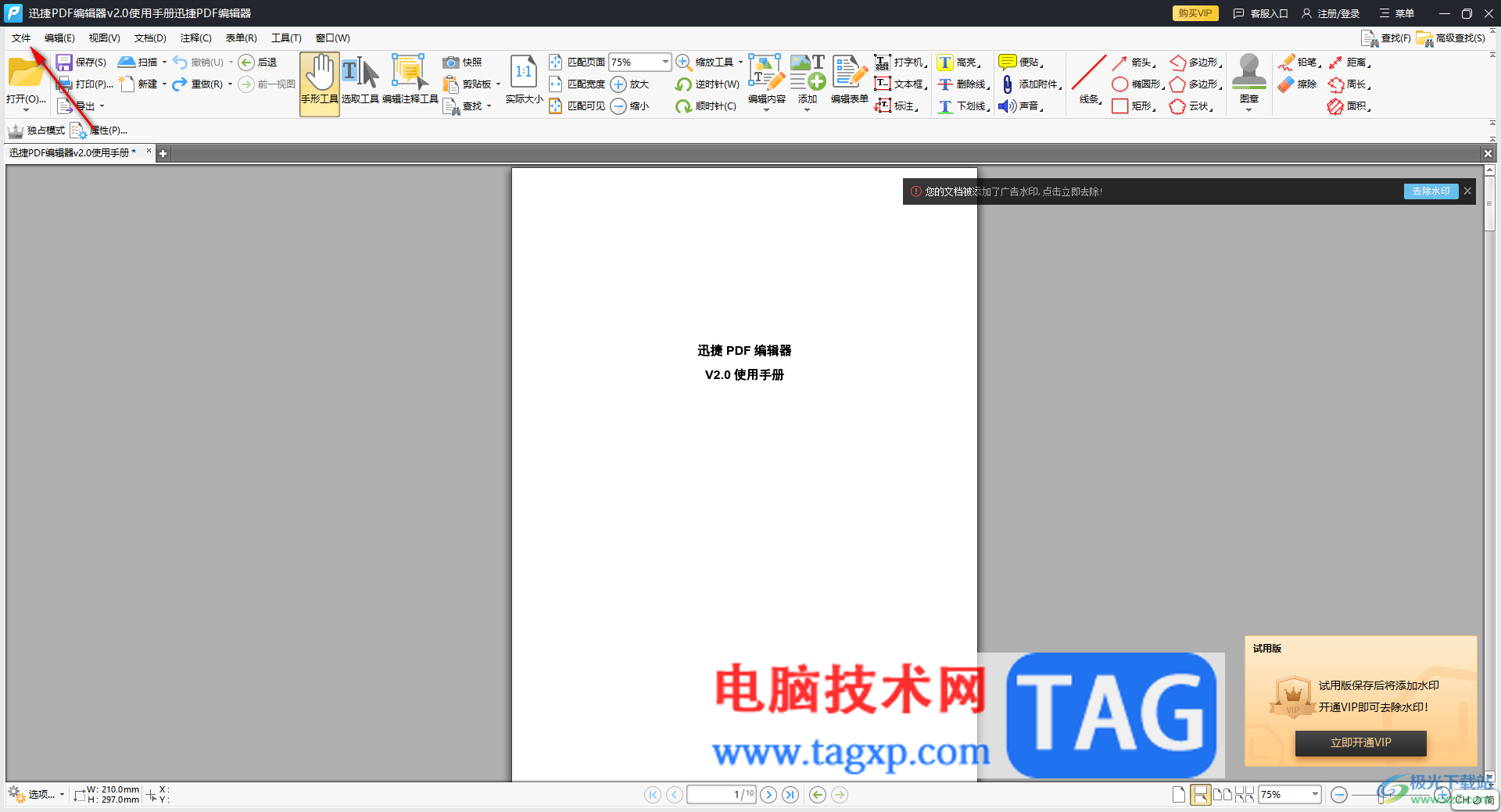Enable continuous facing pages layout
Screen dimensions: 1501x812
[1245, 795]
